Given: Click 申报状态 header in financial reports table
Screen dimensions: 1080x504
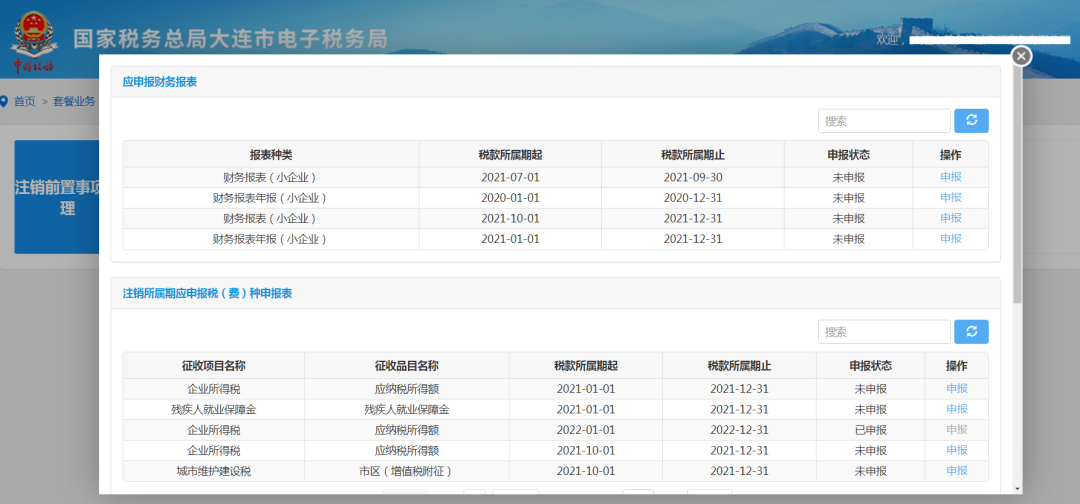Looking at the screenshot, I should 849,155.
